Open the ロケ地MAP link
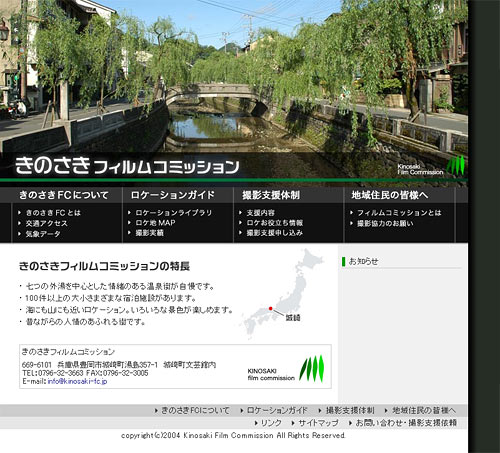The image size is (500, 453). [x=155, y=223]
